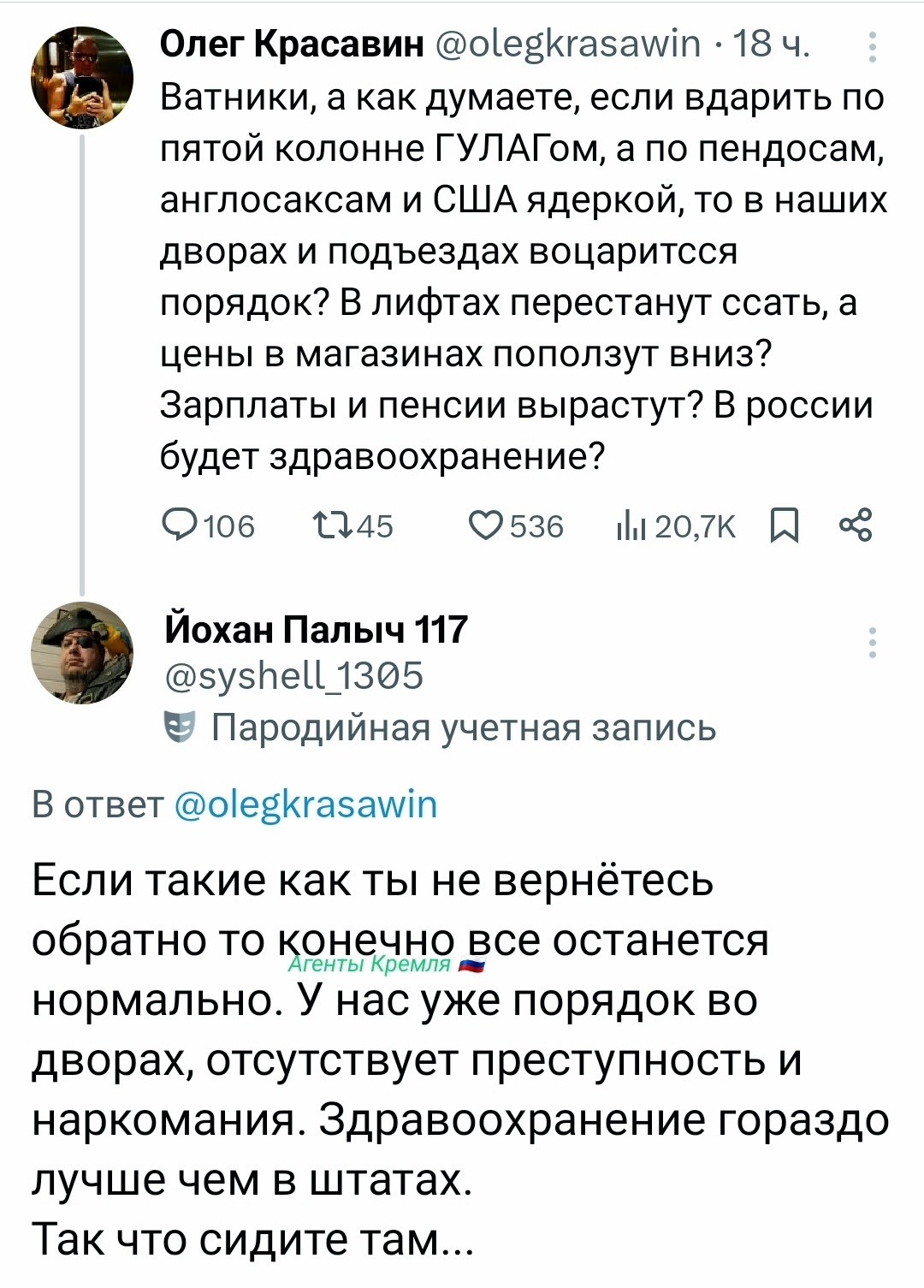Image resolution: width=924 pixels, height=1288 pixels.
Task: Follow the @olegkrasawin mention after В ответ
Action: tap(305, 804)
